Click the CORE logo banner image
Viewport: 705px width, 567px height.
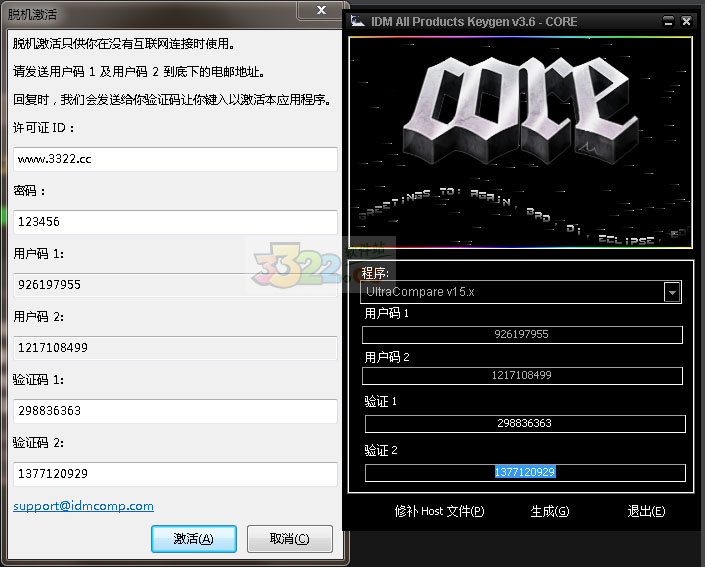coord(521,143)
